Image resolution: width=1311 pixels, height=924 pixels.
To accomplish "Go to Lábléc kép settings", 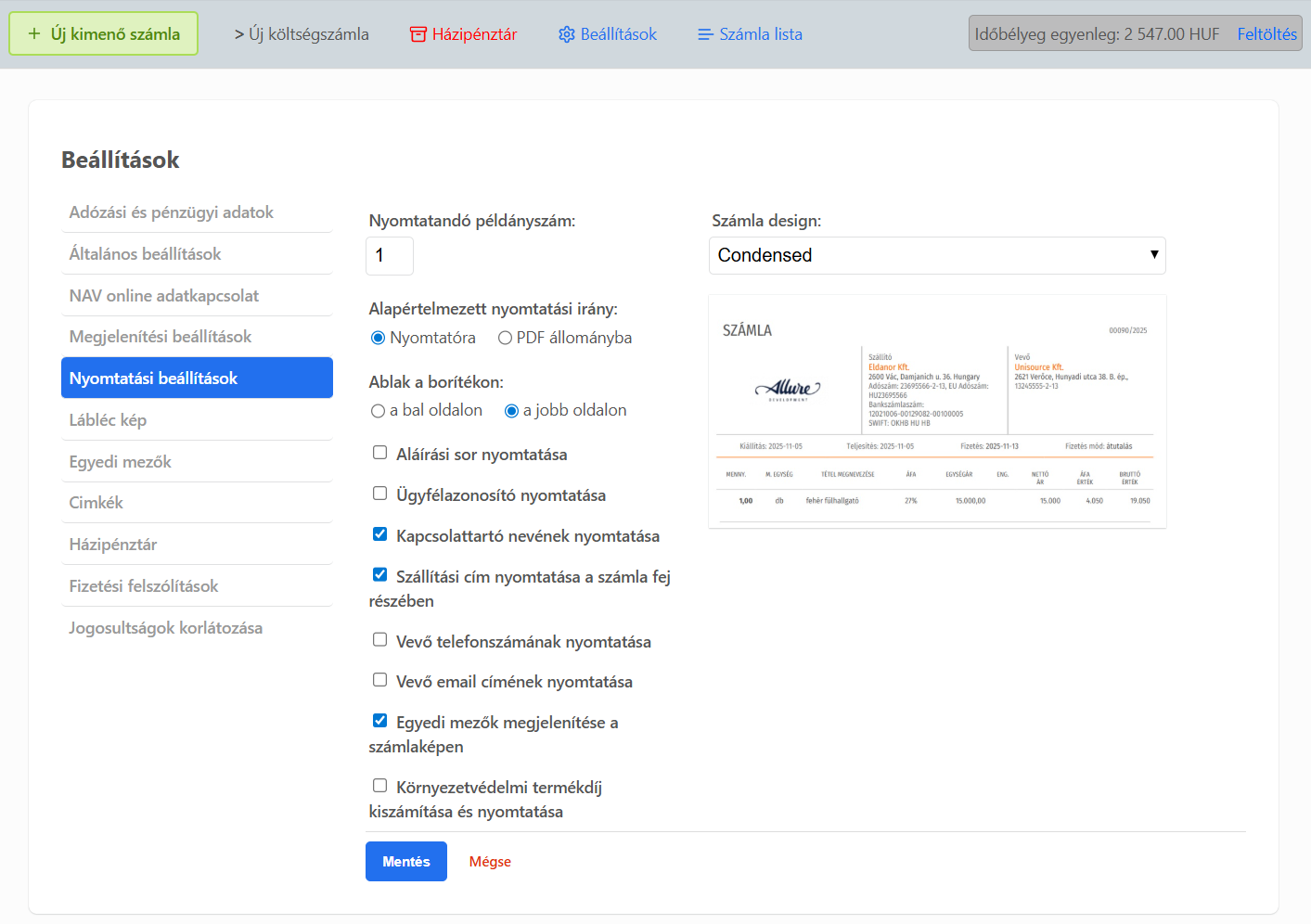I will (x=108, y=420).
